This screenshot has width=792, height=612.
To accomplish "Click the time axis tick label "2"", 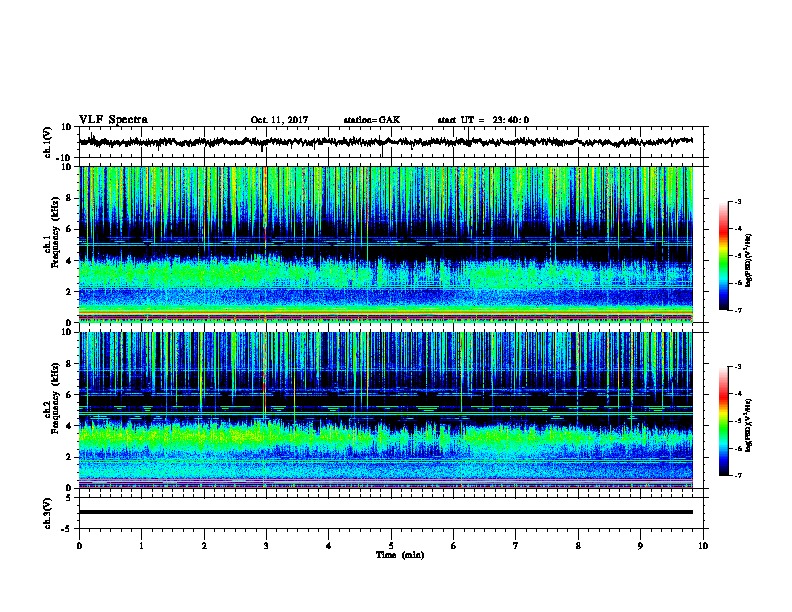I will (x=204, y=546).
